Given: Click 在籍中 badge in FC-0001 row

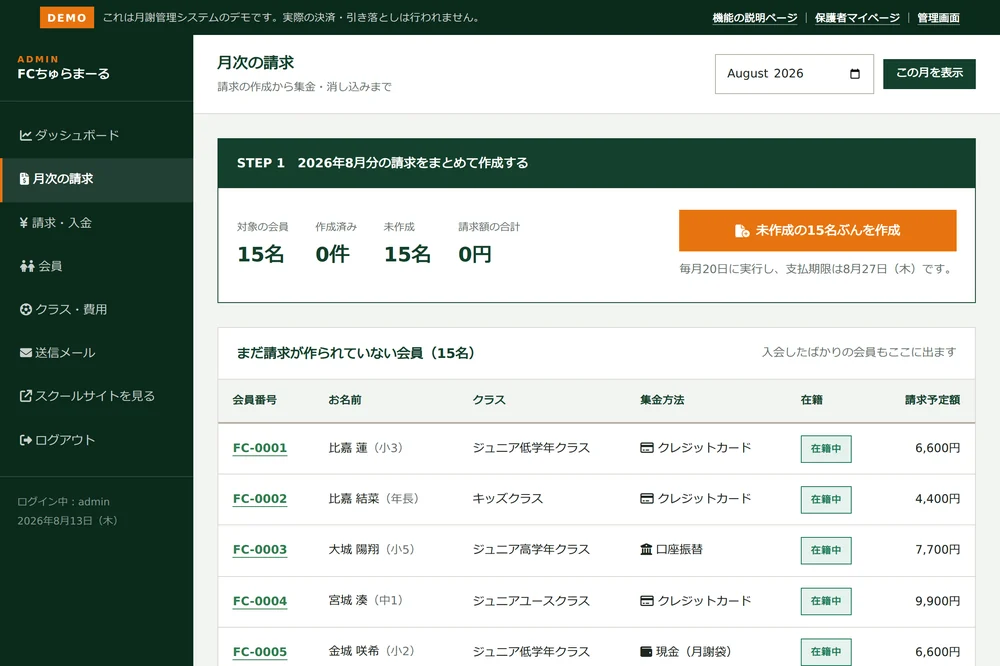Looking at the screenshot, I should click(826, 448).
